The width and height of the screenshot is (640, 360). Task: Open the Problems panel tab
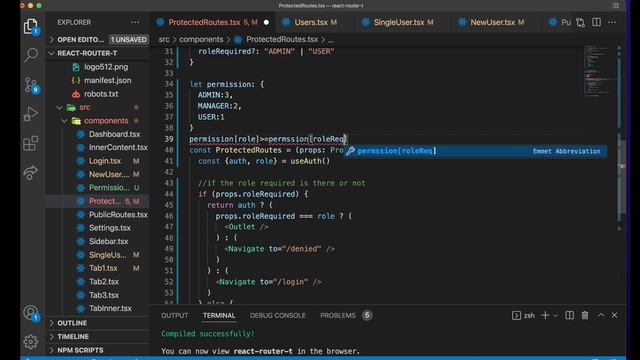338,316
